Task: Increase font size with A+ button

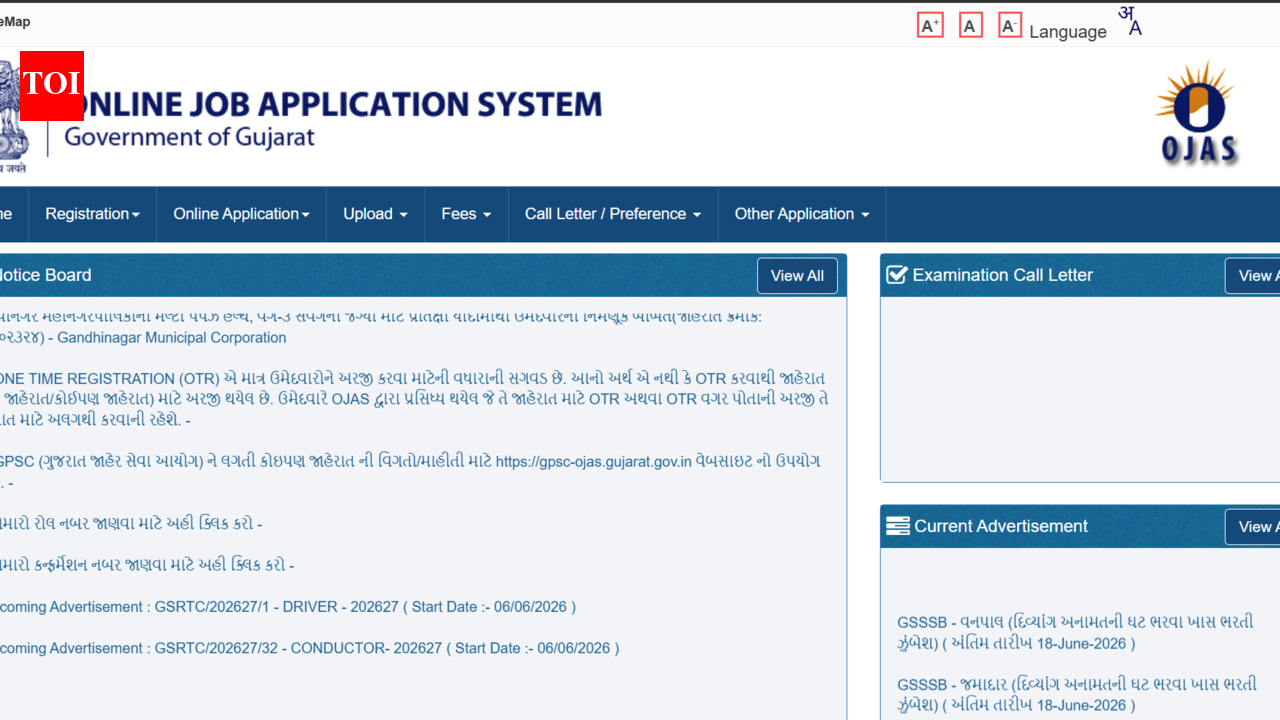Action: pyautogui.click(x=930, y=26)
